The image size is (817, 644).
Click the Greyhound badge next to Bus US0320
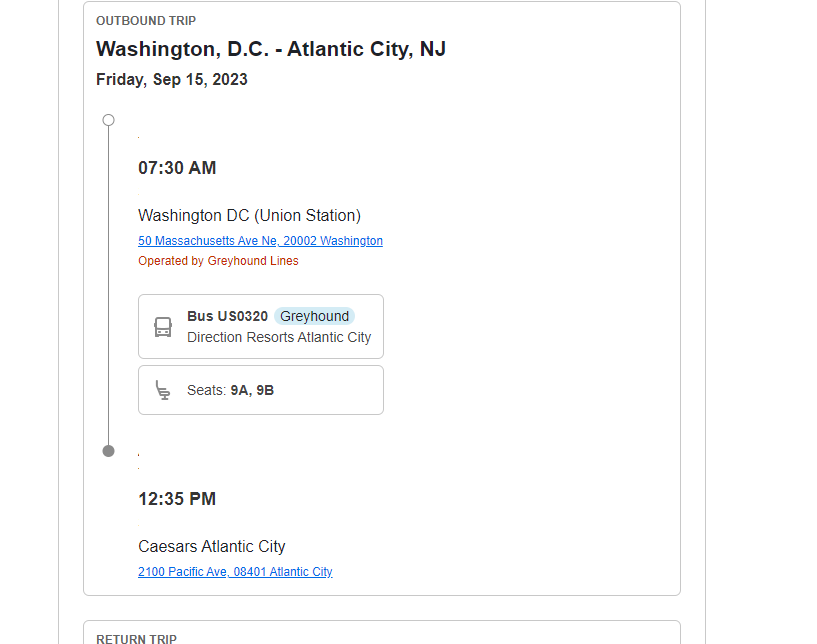pyautogui.click(x=314, y=316)
